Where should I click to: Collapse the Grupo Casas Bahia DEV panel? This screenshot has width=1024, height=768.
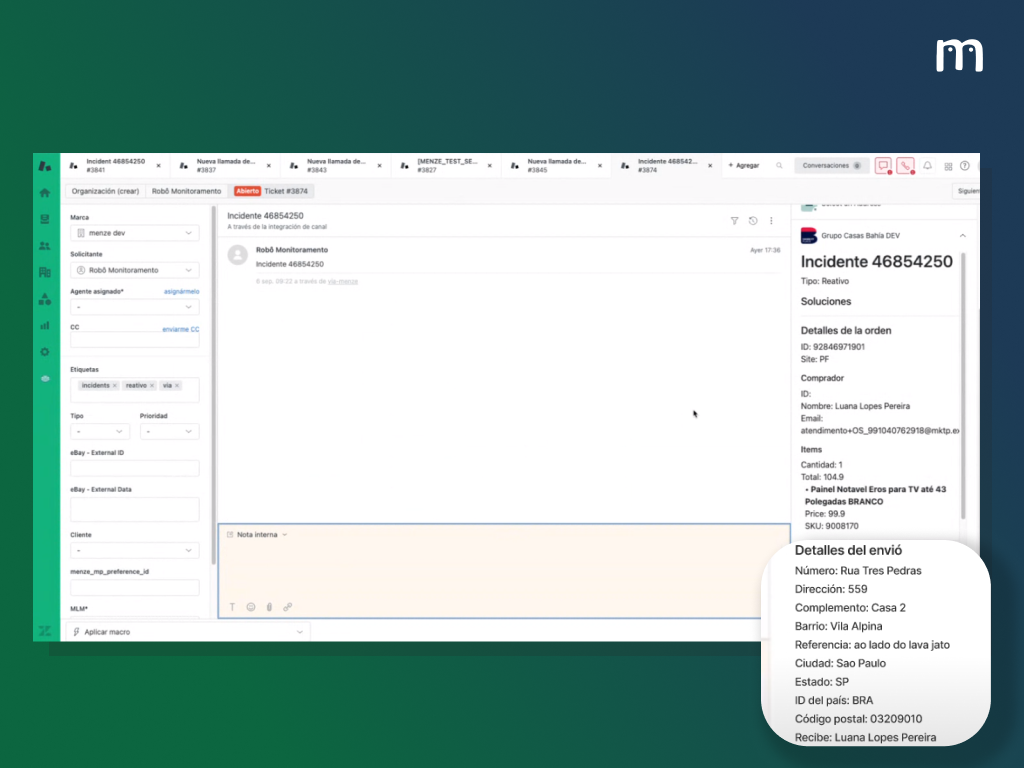962,236
